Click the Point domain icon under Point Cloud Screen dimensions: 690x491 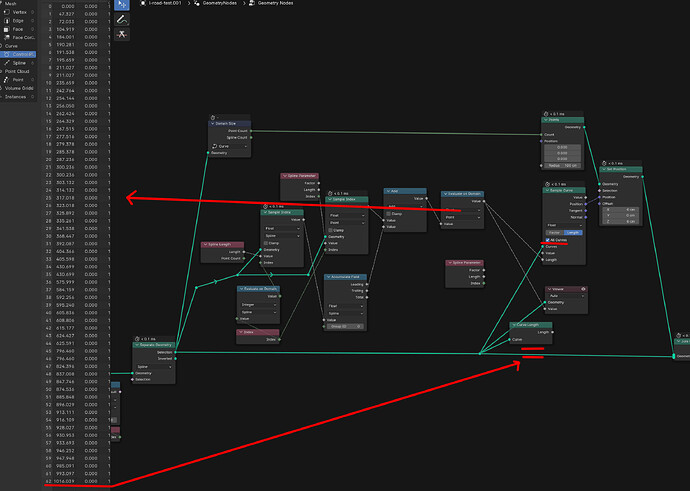(x=7, y=80)
